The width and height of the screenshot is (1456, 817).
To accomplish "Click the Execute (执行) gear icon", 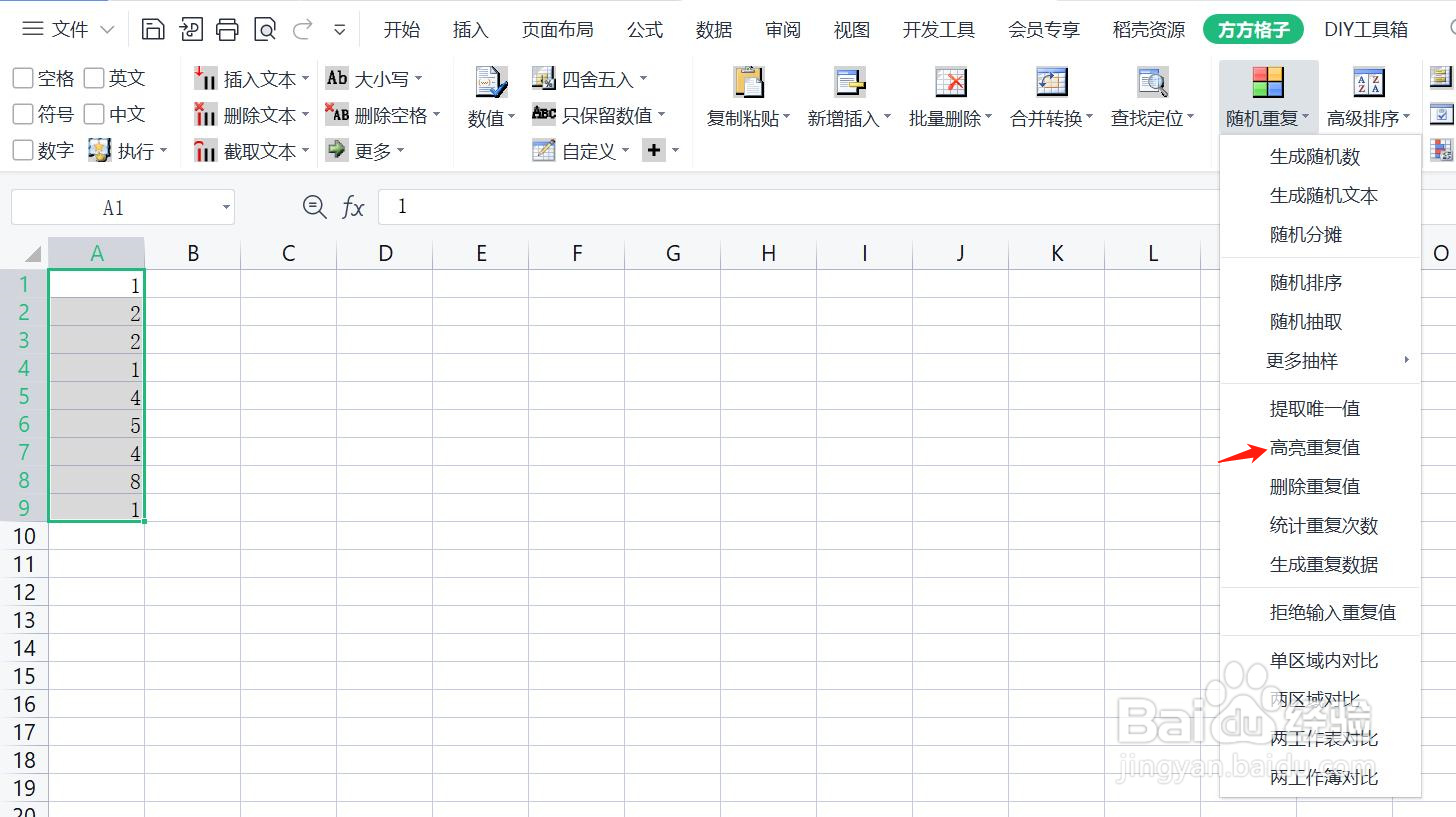I will pos(99,151).
